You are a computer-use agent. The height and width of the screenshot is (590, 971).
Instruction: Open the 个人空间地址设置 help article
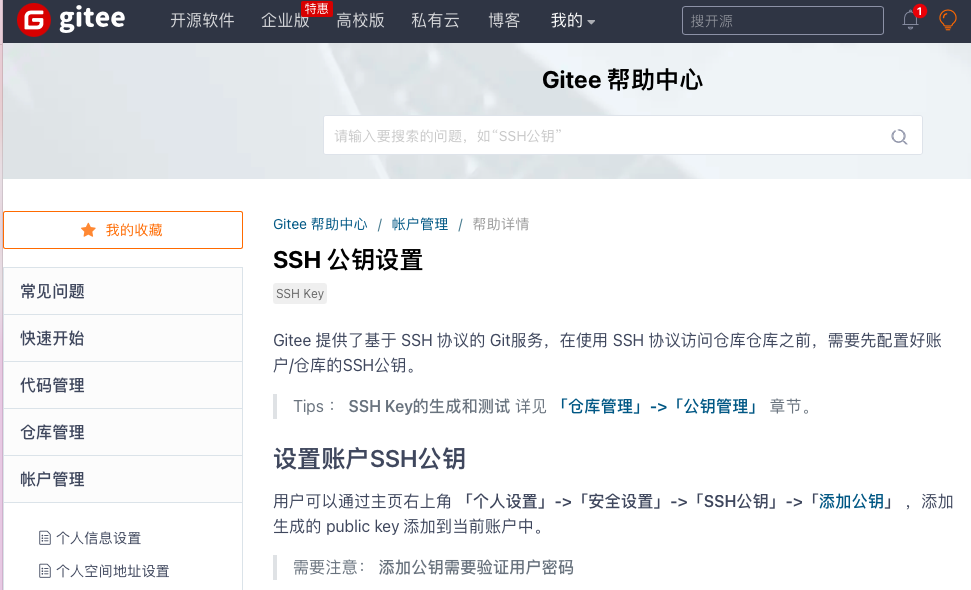coord(113,571)
